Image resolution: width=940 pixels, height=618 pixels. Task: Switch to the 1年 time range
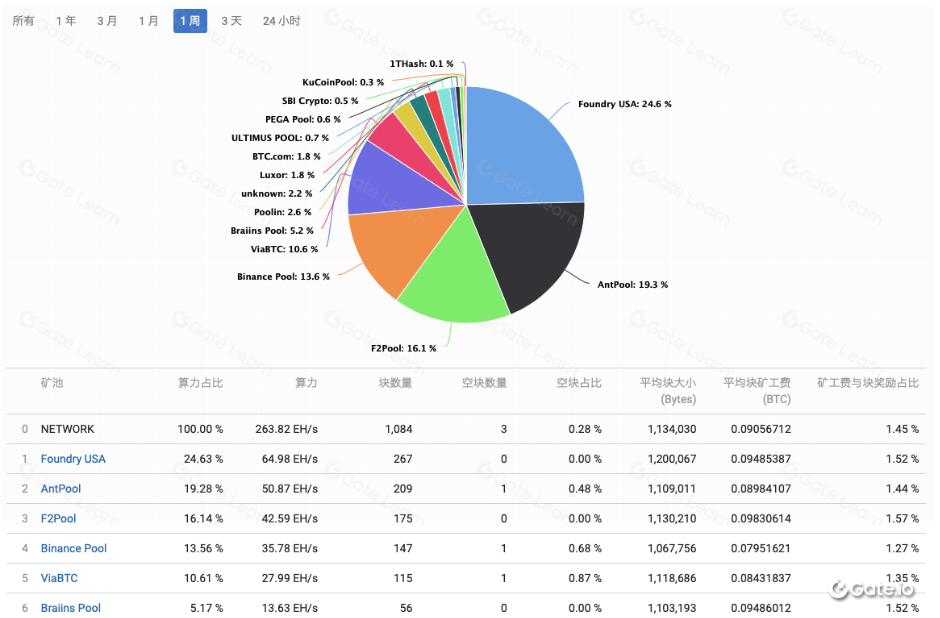point(66,21)
